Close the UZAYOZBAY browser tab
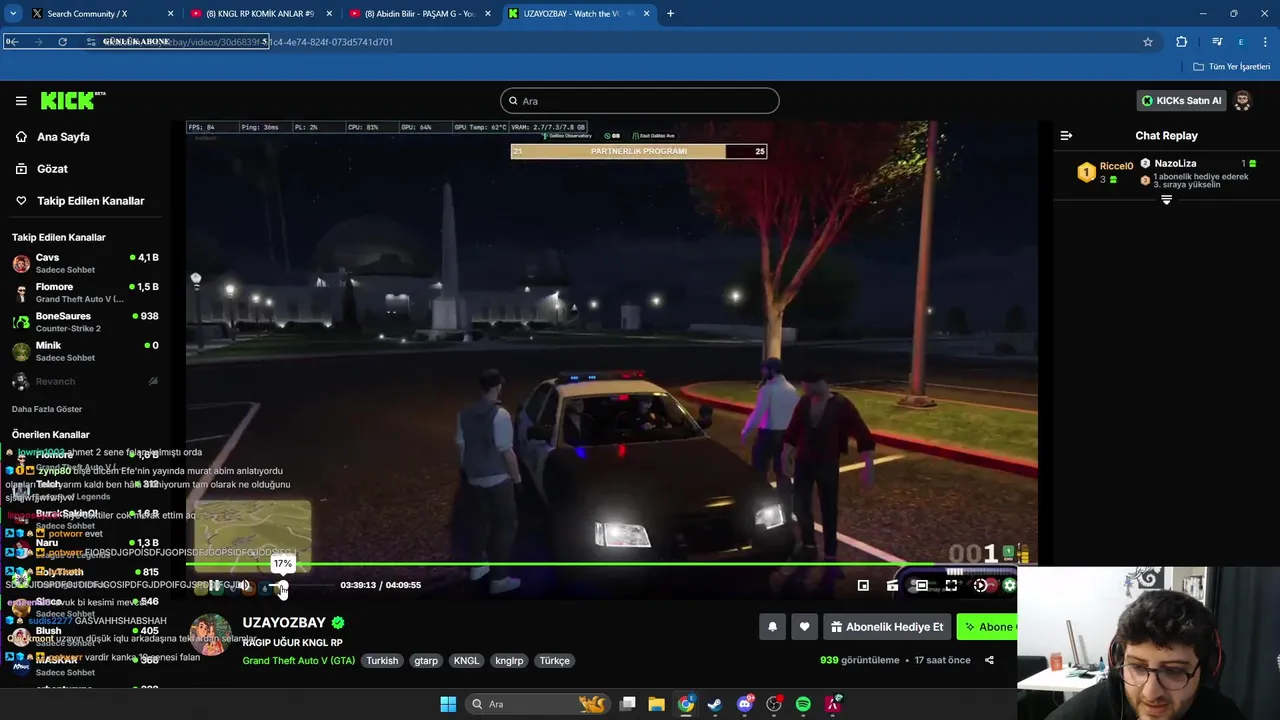Screen dimensions: 1280x720 647,14
